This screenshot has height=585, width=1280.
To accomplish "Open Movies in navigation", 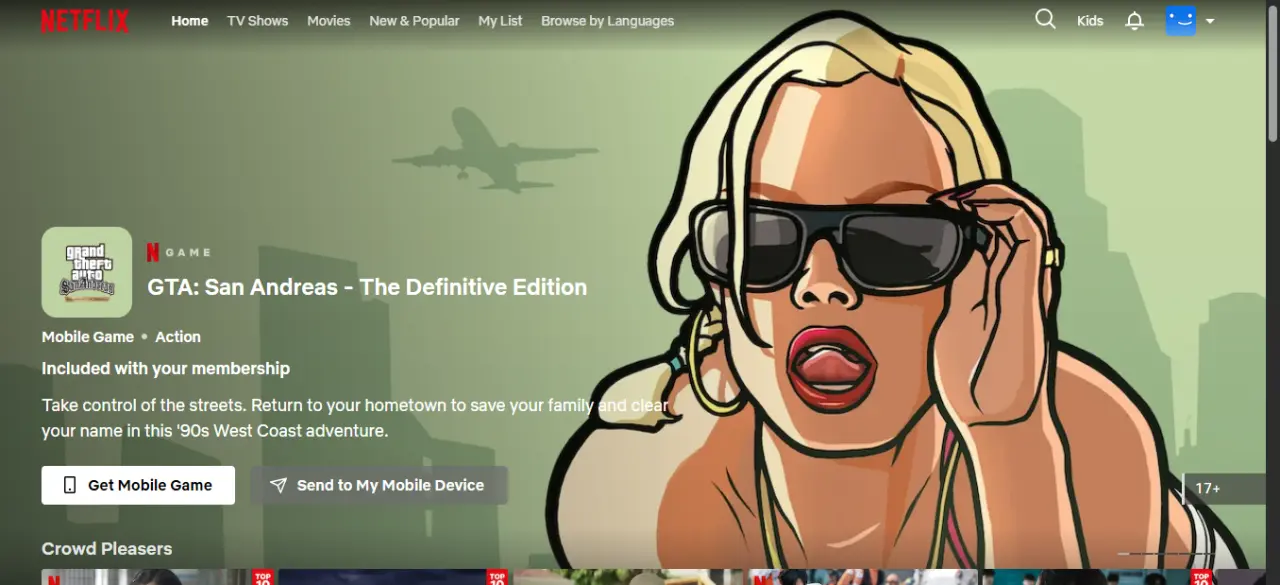I will point(329,21).
